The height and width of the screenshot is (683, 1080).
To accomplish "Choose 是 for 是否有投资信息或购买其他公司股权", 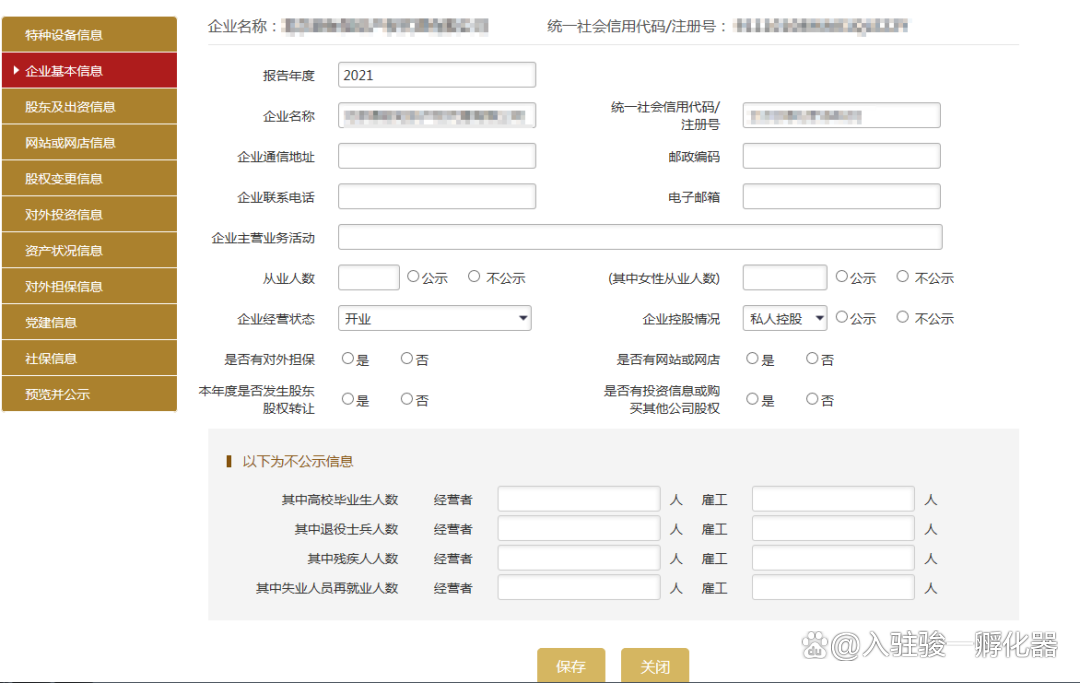I will tap(752, 399).
